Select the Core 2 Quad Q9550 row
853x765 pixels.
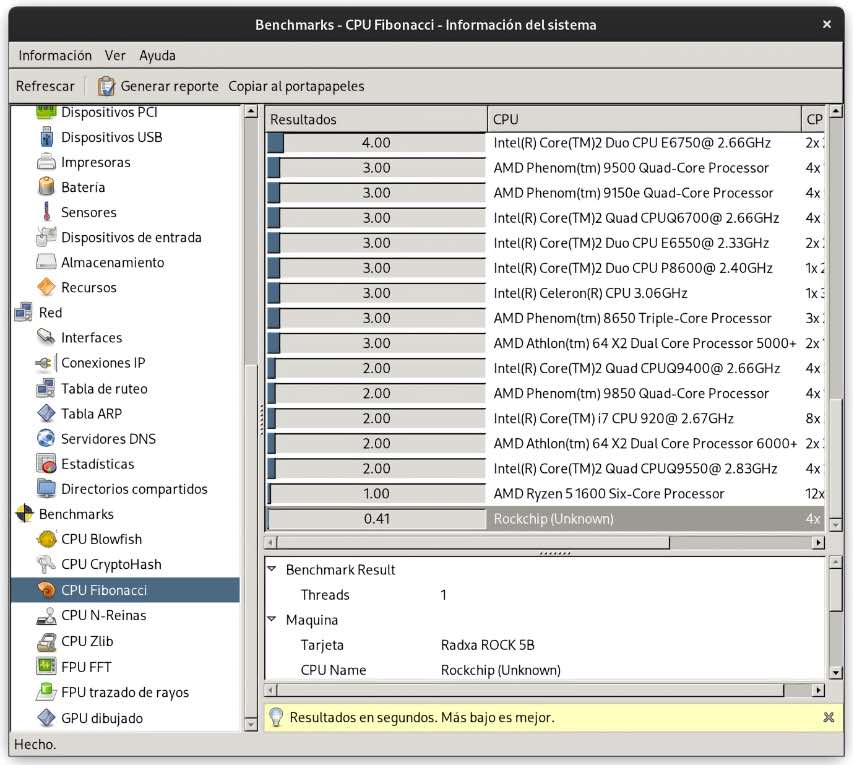[545, 468]
